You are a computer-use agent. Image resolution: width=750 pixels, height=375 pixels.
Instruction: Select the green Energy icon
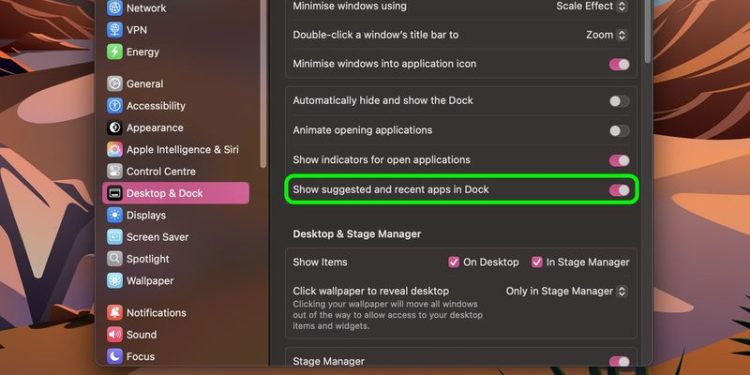point(115,52)
